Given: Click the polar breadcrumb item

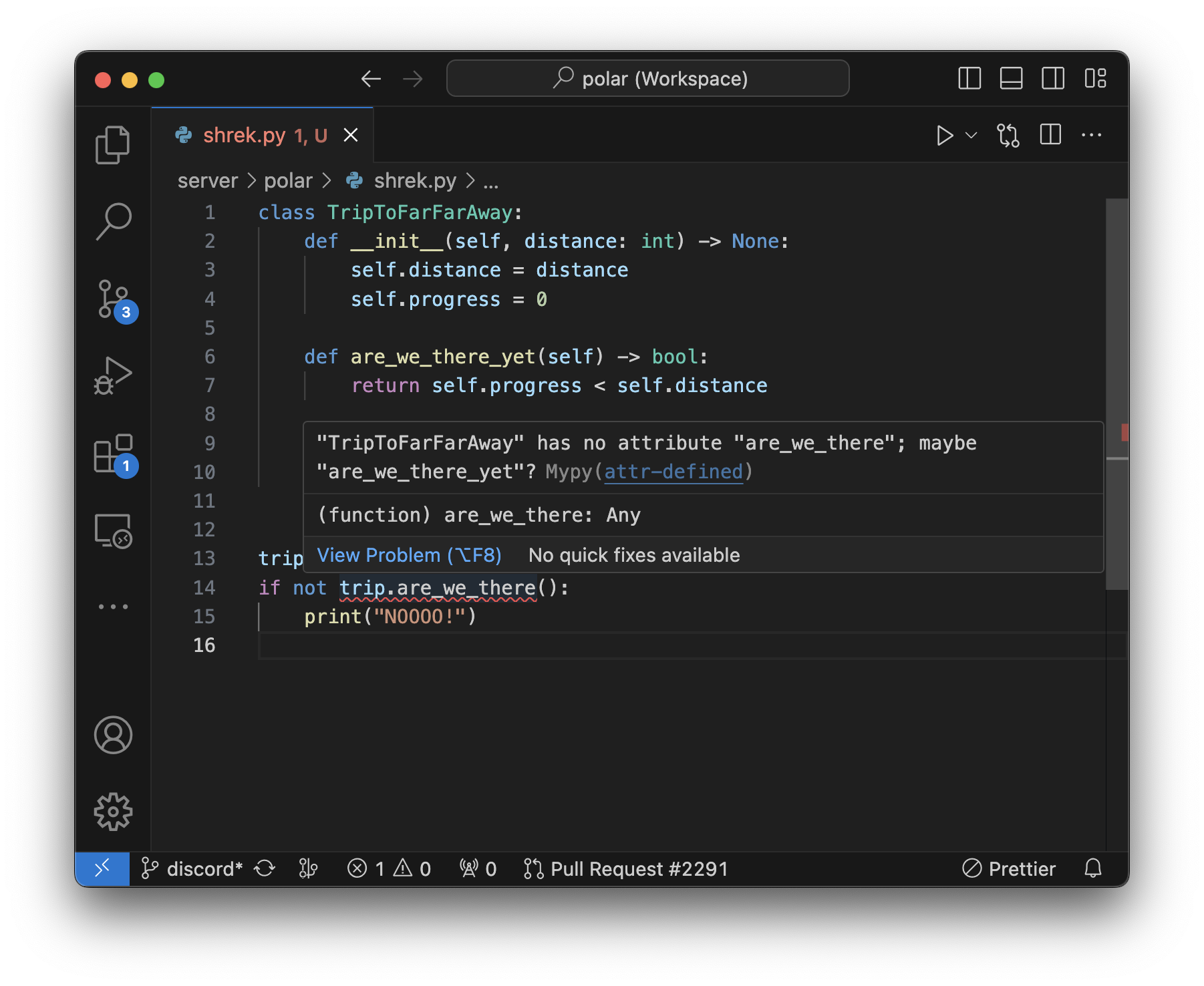Looking at the screenshot, I should tap(288, 181).
